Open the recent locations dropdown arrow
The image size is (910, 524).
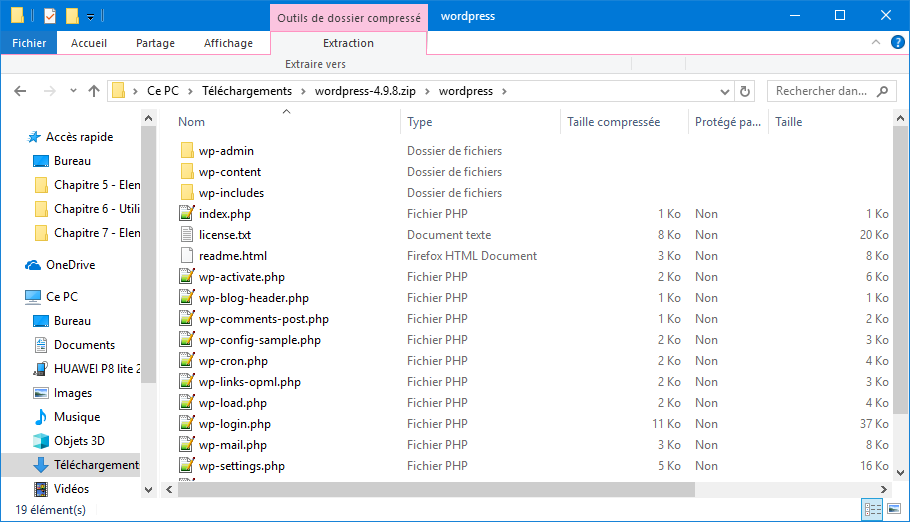[73, 91]
